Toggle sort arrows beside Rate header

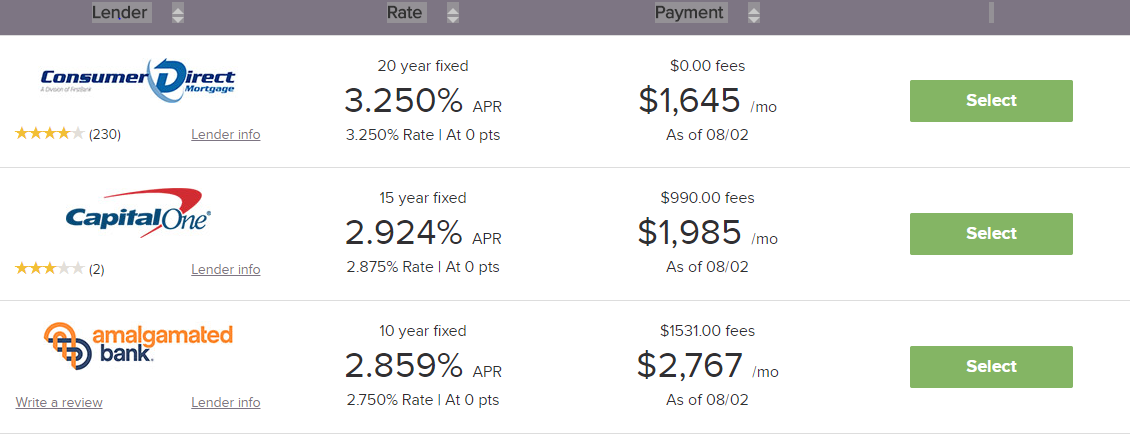click(453, 13)
